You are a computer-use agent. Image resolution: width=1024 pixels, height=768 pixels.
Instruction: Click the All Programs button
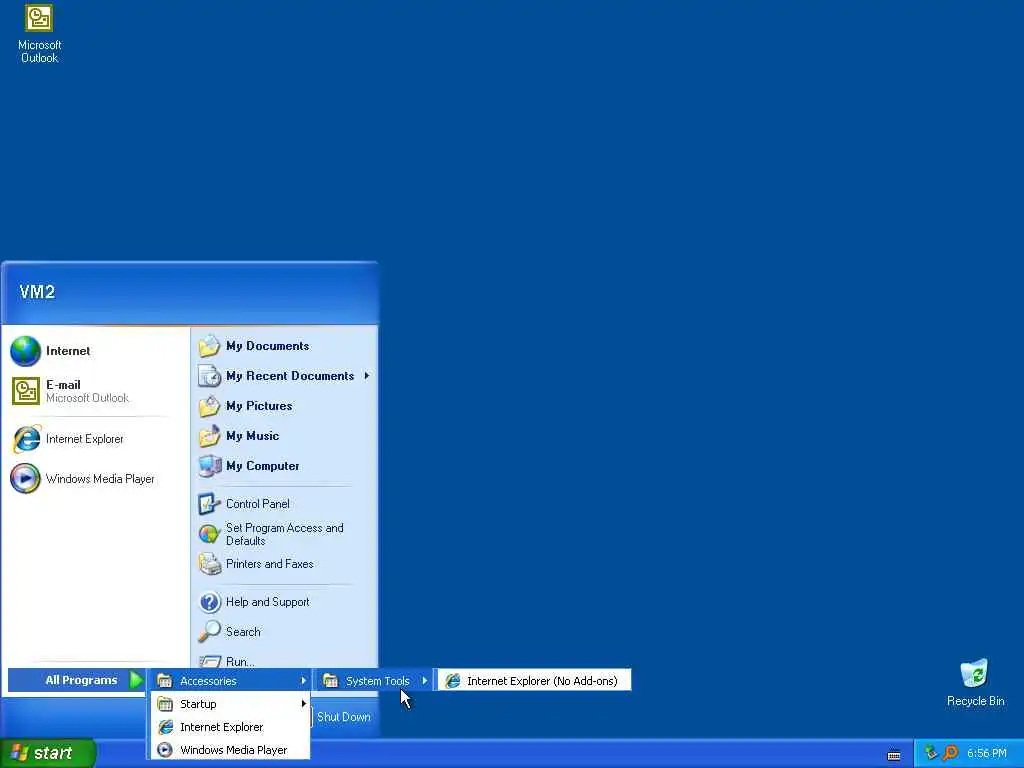coord(76,680)
